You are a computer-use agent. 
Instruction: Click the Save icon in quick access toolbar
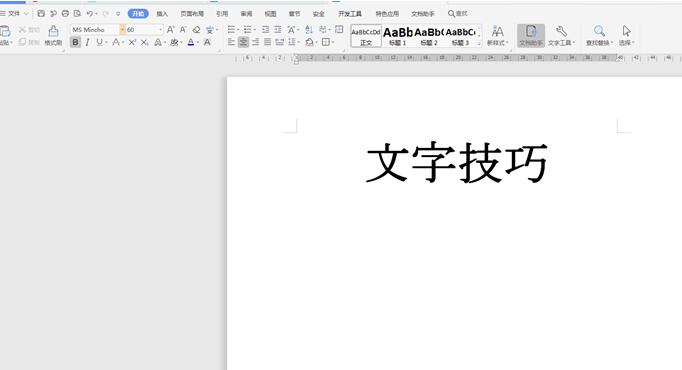tap(41, 13)
